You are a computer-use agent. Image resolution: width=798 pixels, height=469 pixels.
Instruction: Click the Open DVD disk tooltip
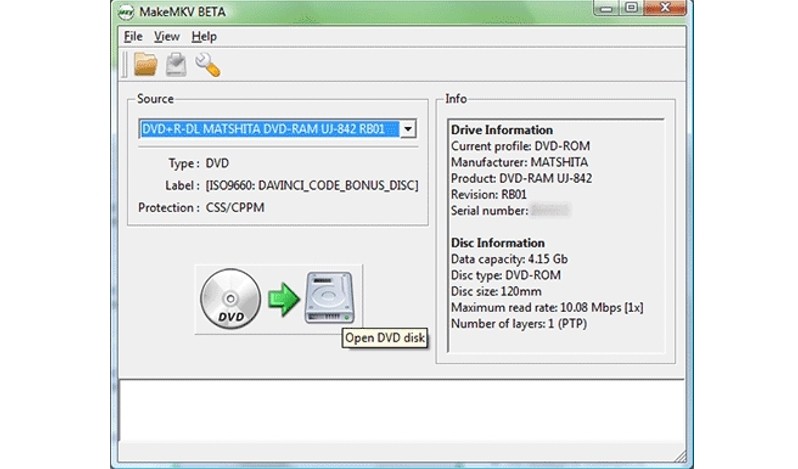385,338
